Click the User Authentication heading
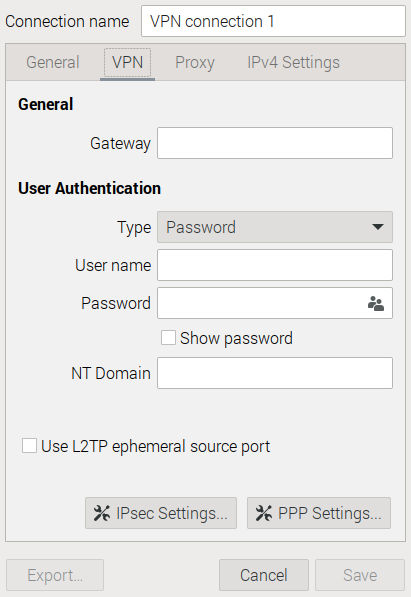Viewport: 411px width, 597px height. click(x=90, y=188)
